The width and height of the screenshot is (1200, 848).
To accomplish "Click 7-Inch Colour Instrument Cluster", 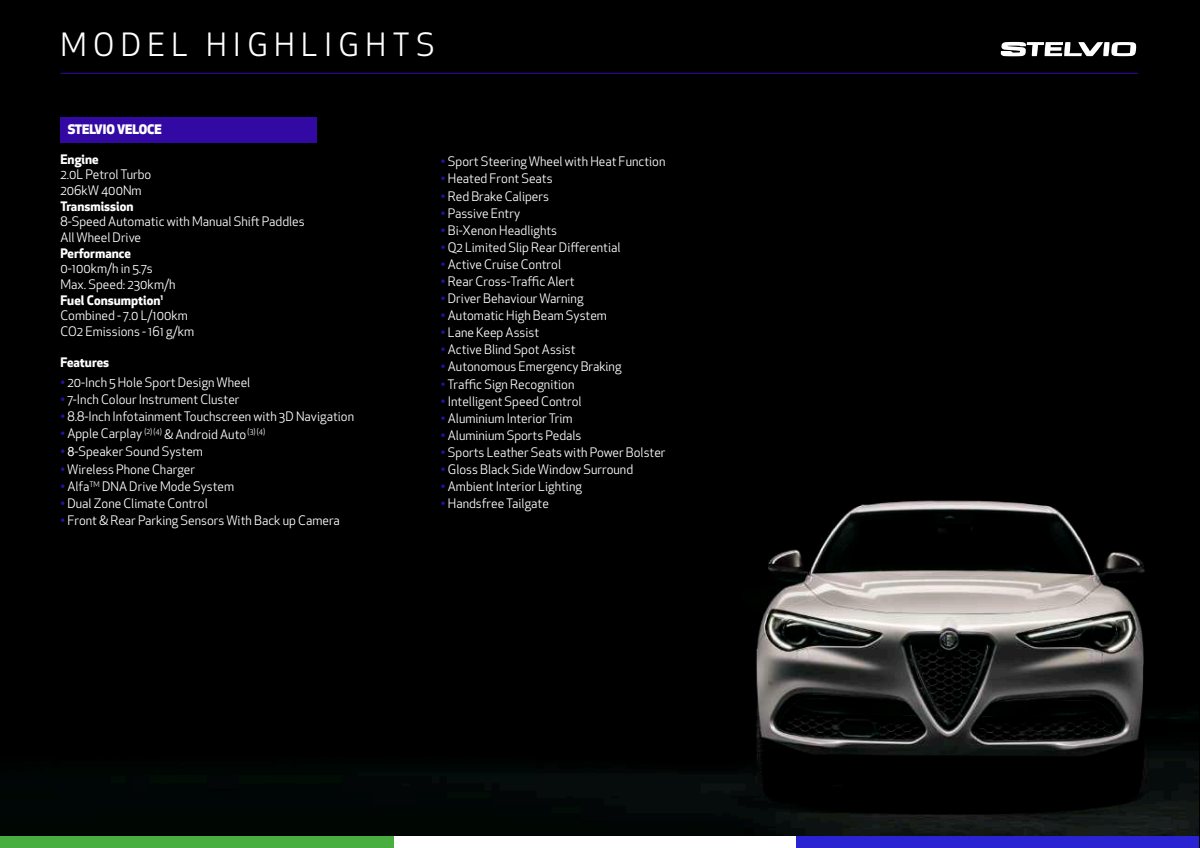I will click(x=153, y=400).
